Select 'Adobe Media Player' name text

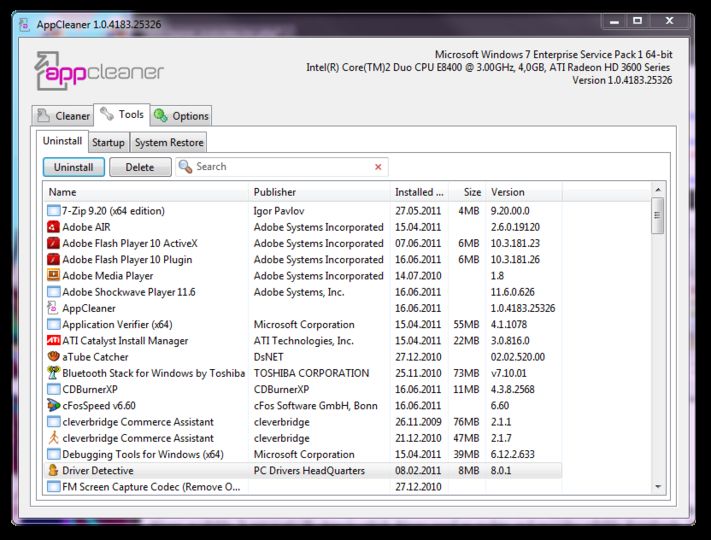[107, 276]
